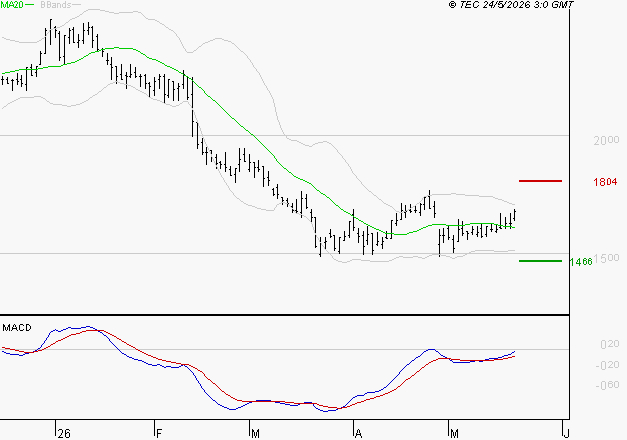Click the A month label on time axis

(x=358, y=434)
